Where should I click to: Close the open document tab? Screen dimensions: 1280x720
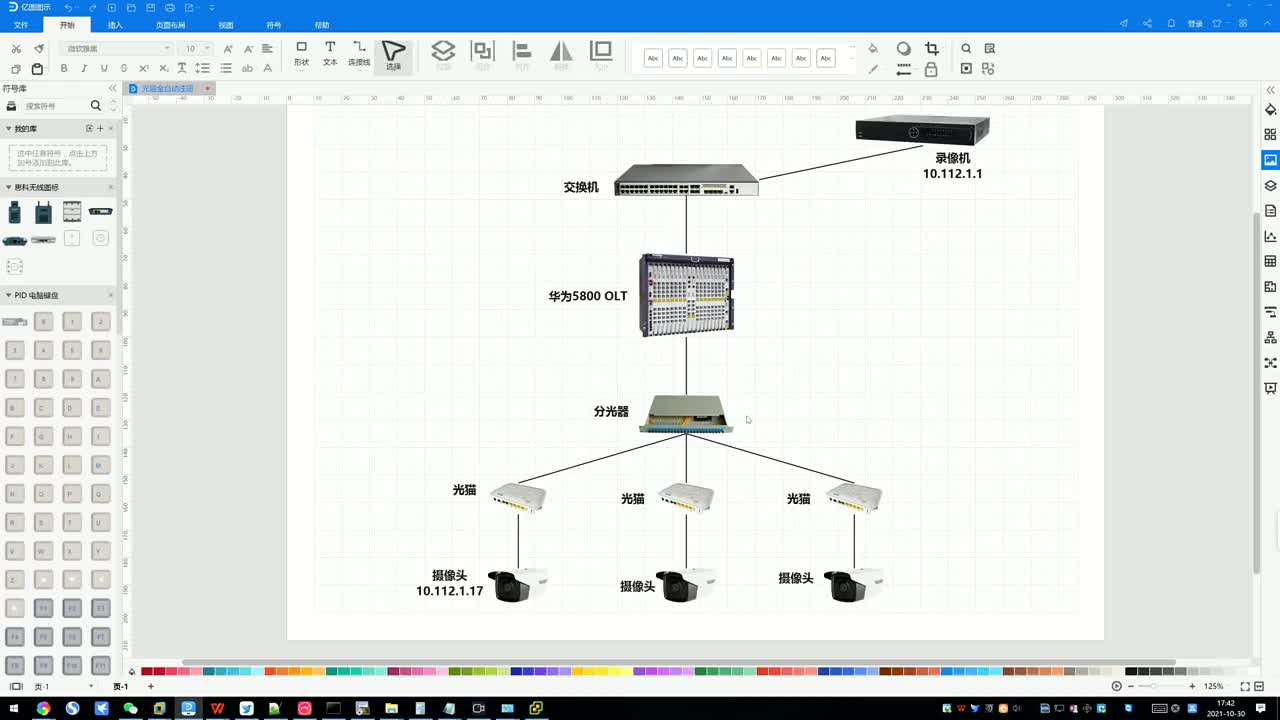(208, 88)
